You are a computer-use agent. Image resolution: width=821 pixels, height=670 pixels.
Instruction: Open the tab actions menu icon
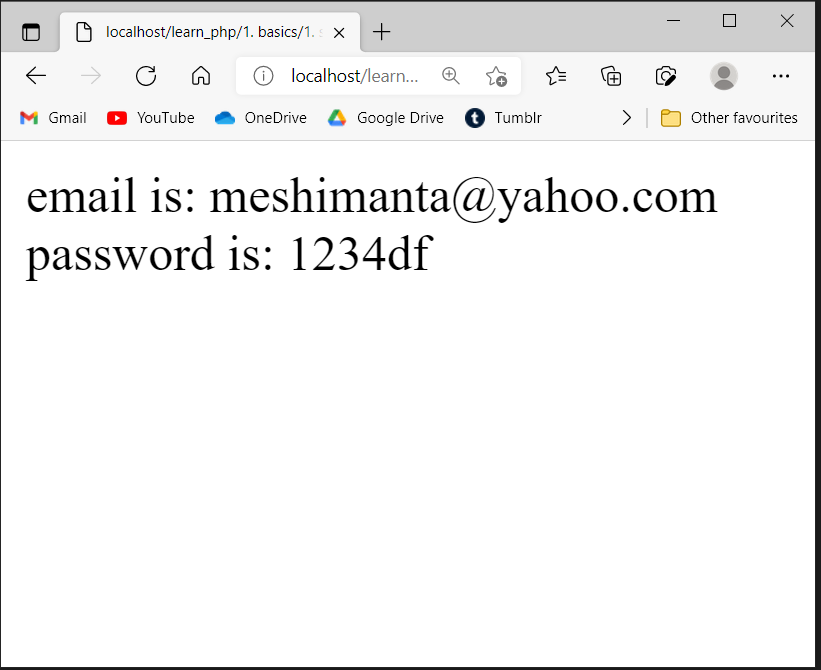pyautogui.click(x=31, y=32)
